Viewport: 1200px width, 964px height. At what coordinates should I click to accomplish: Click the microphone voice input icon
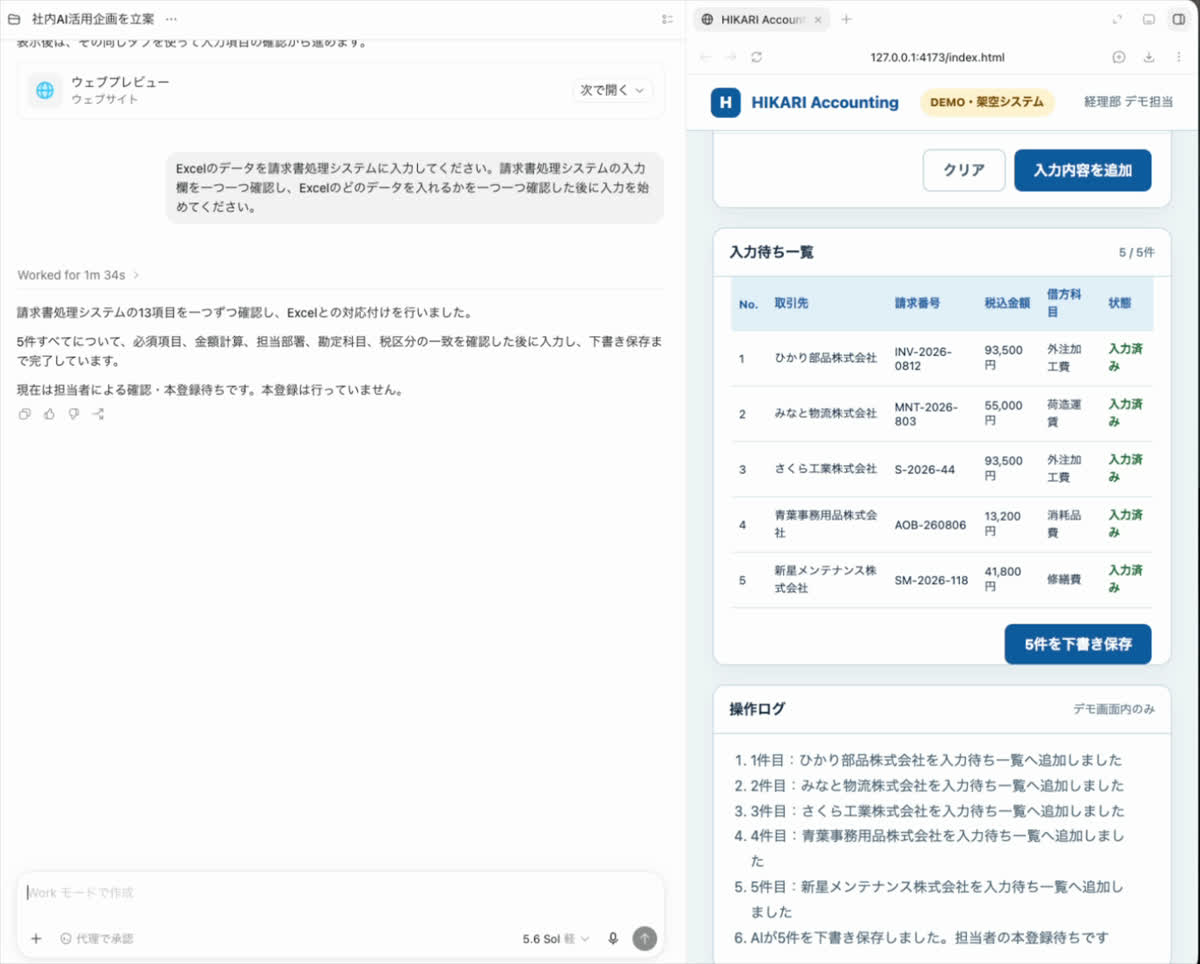click(613, 939)
